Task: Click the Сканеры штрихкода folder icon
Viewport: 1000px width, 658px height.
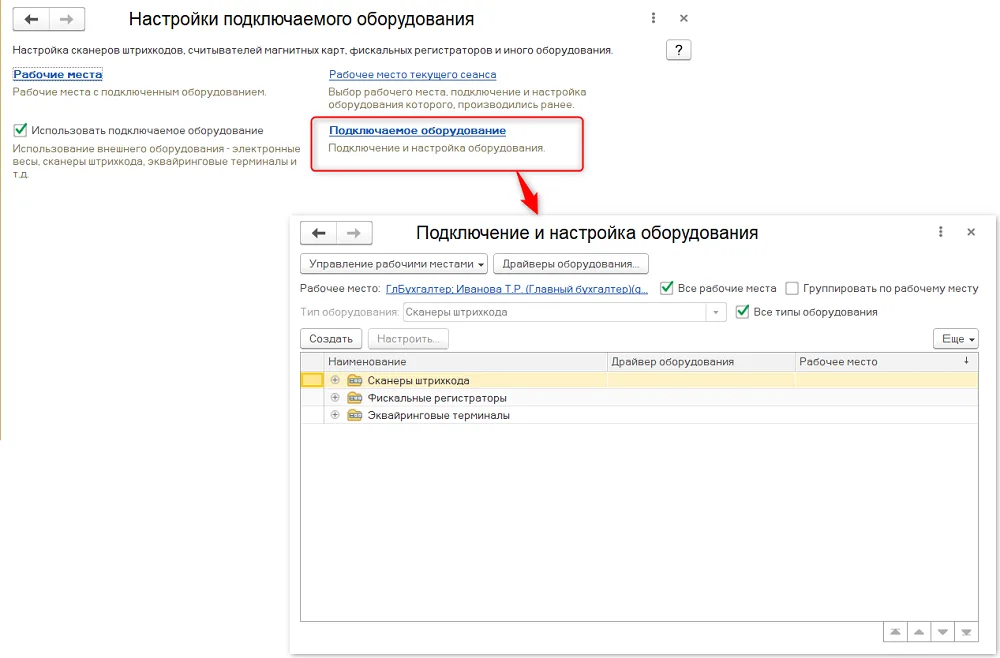Action: point(355,380)
